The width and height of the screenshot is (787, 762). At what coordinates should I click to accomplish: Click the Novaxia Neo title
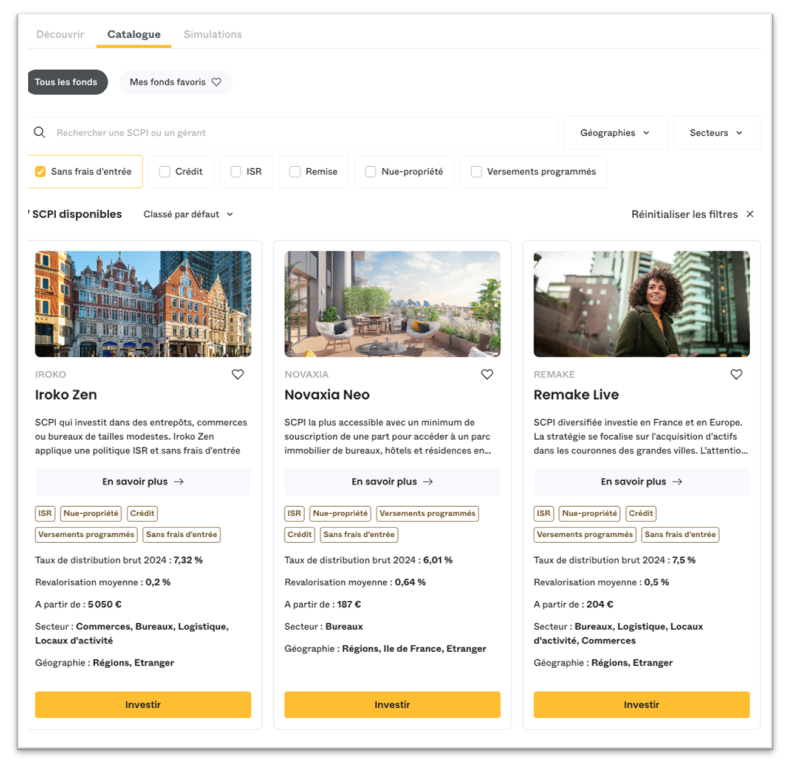click(x=327, y=395)
